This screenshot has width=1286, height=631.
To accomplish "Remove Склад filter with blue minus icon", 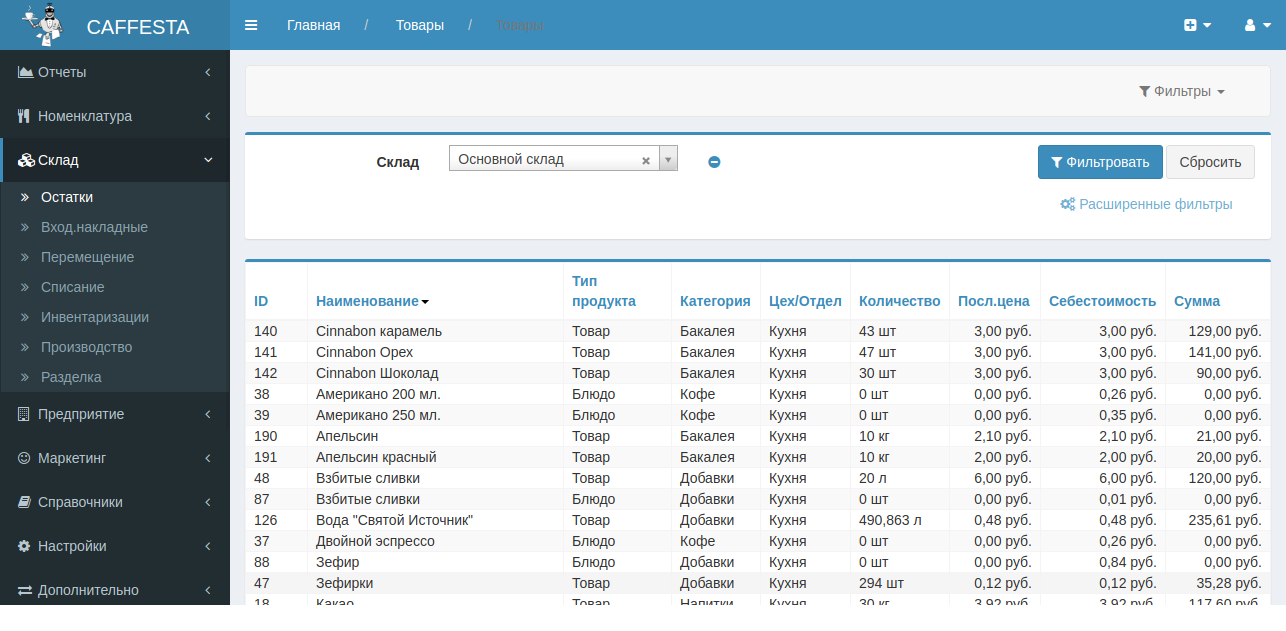I will tap(714, 162).
